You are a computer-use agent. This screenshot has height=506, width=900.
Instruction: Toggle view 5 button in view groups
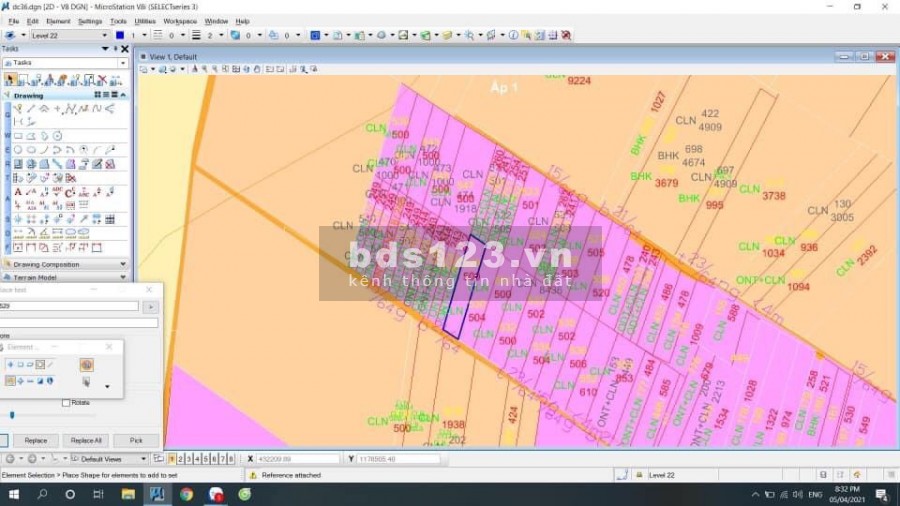(x=207, y=459)
